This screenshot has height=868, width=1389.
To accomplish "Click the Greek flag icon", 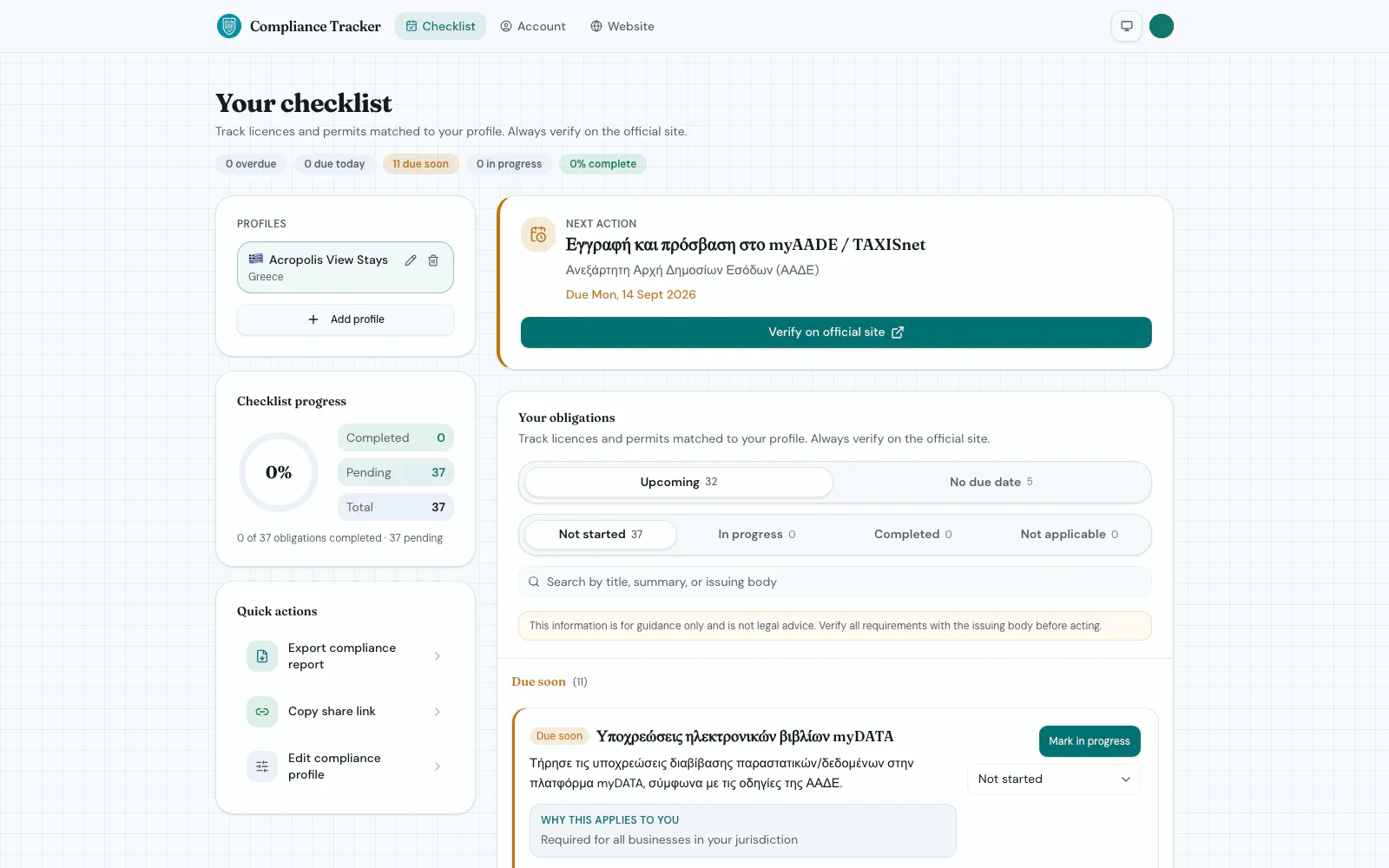I will pyautogui.click(x=256, y=259).
